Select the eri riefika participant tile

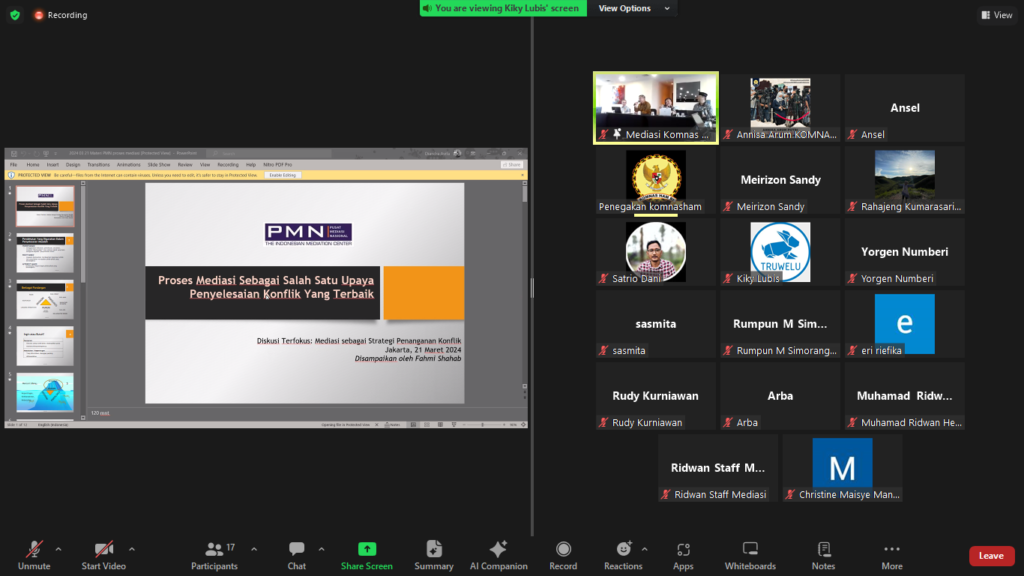coord(904,324)
